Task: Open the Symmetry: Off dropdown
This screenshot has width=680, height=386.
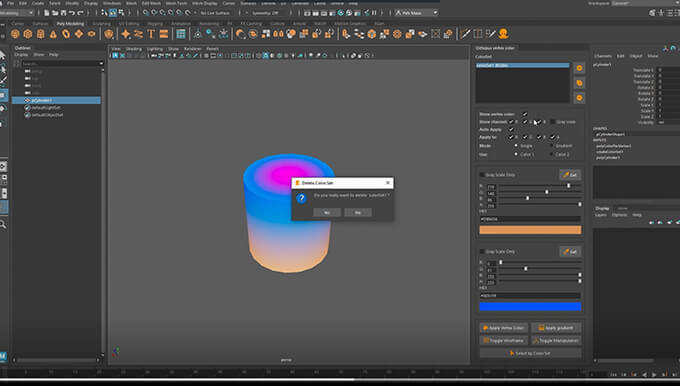Action: (265, 13)
